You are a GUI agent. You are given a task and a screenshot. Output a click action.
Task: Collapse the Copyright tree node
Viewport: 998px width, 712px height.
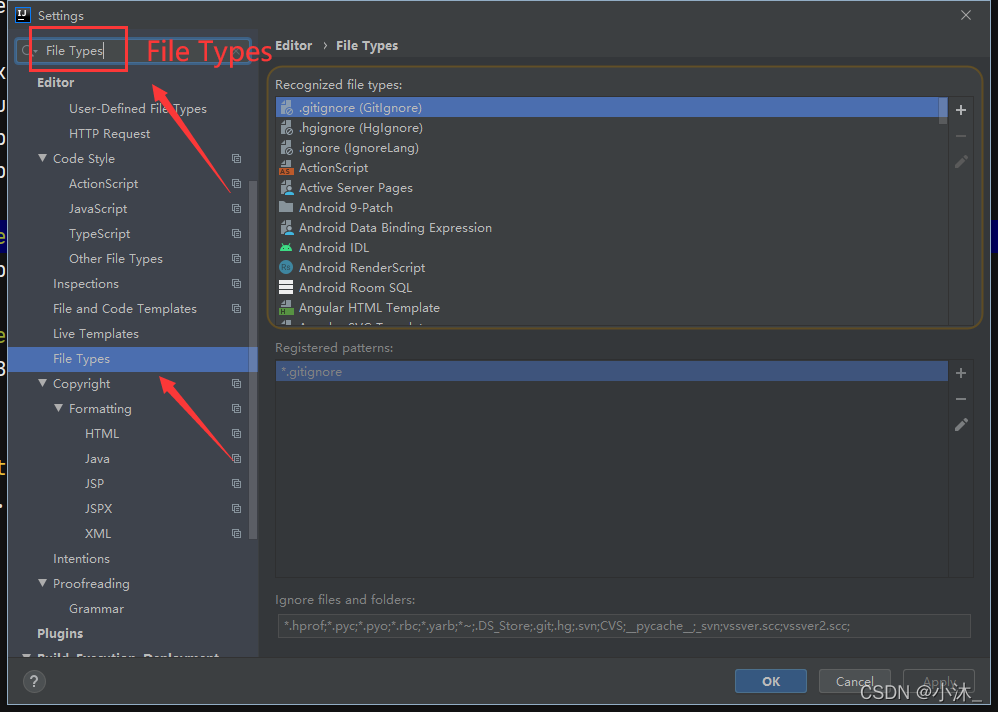pyautogui.click(x=43, y=383)
